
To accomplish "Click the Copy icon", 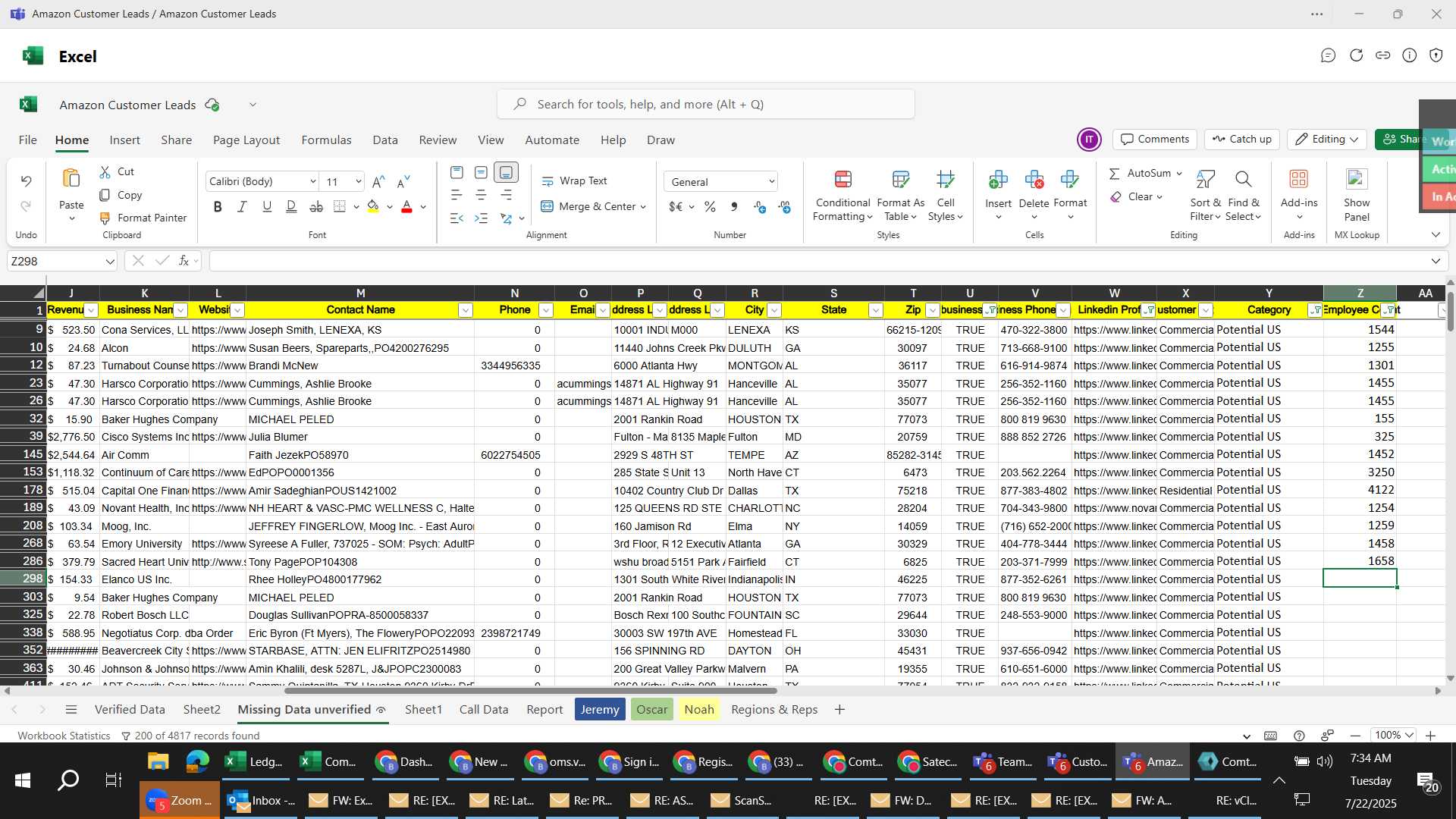I will (105, 195).
